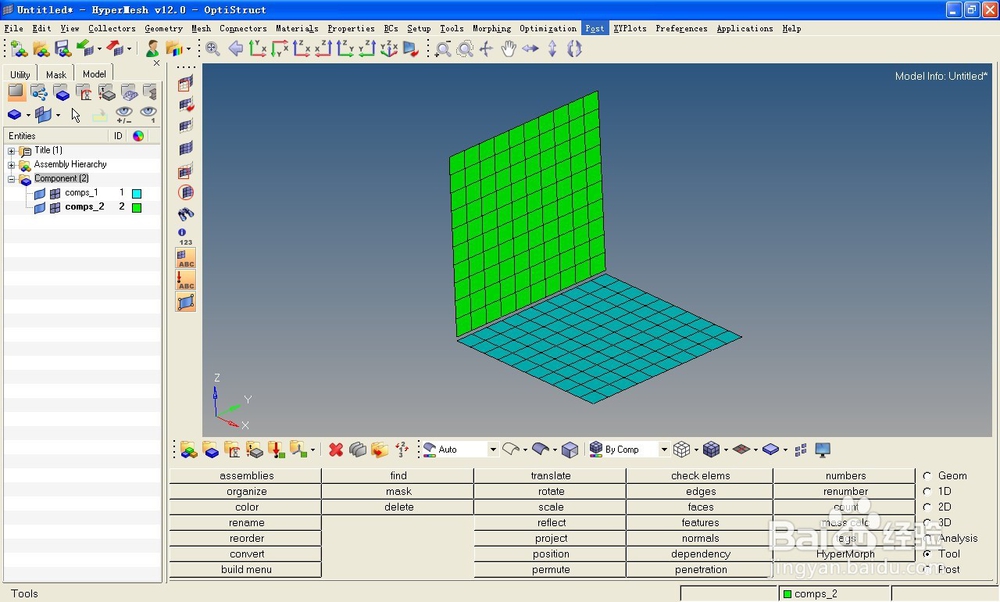The height and width of the screenshot is (602, 1000).
Task: Click the previous view arrow icon
Action: click(235, 48)
